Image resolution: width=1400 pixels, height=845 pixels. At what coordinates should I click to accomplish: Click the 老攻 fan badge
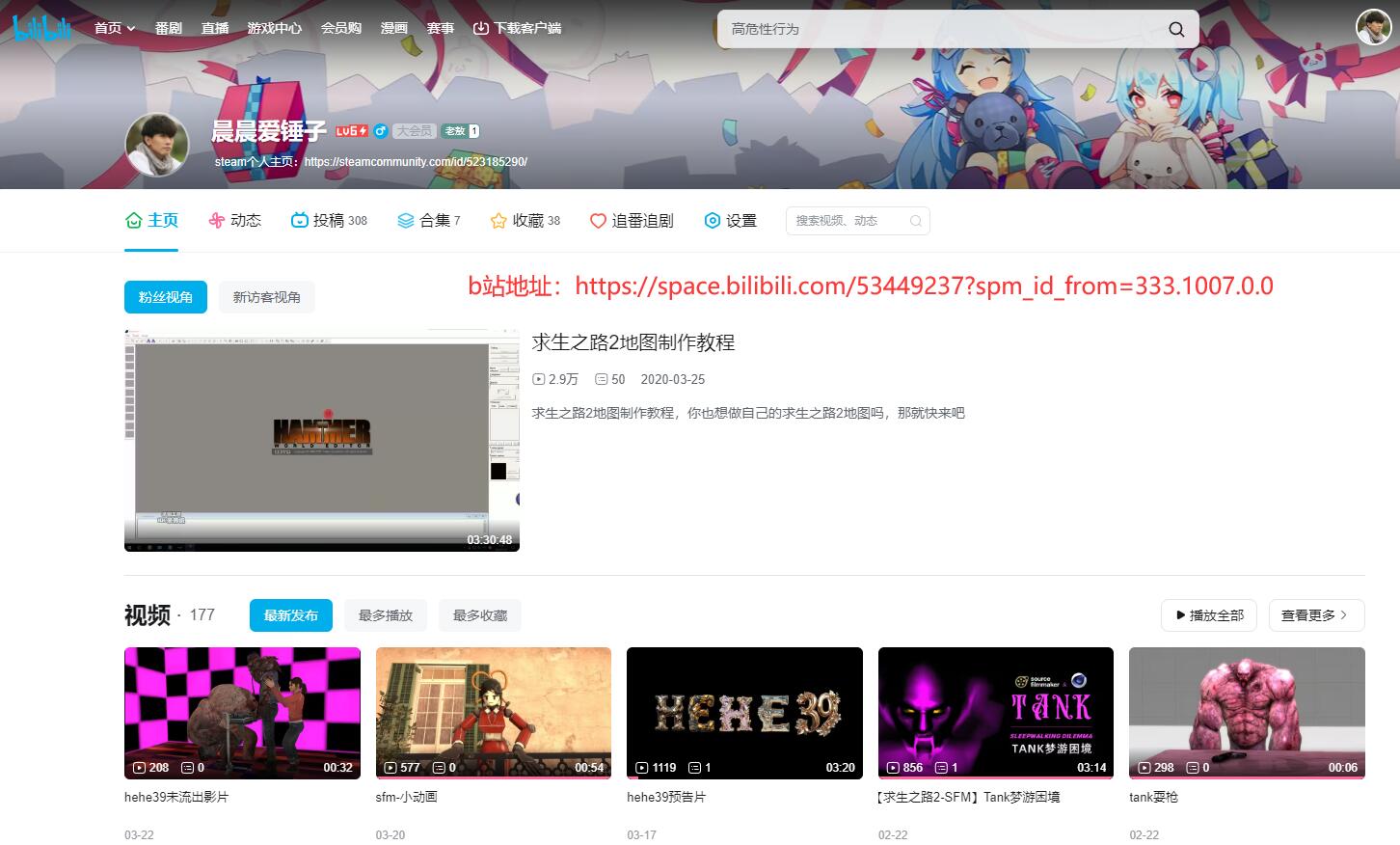tap(461, 131)
